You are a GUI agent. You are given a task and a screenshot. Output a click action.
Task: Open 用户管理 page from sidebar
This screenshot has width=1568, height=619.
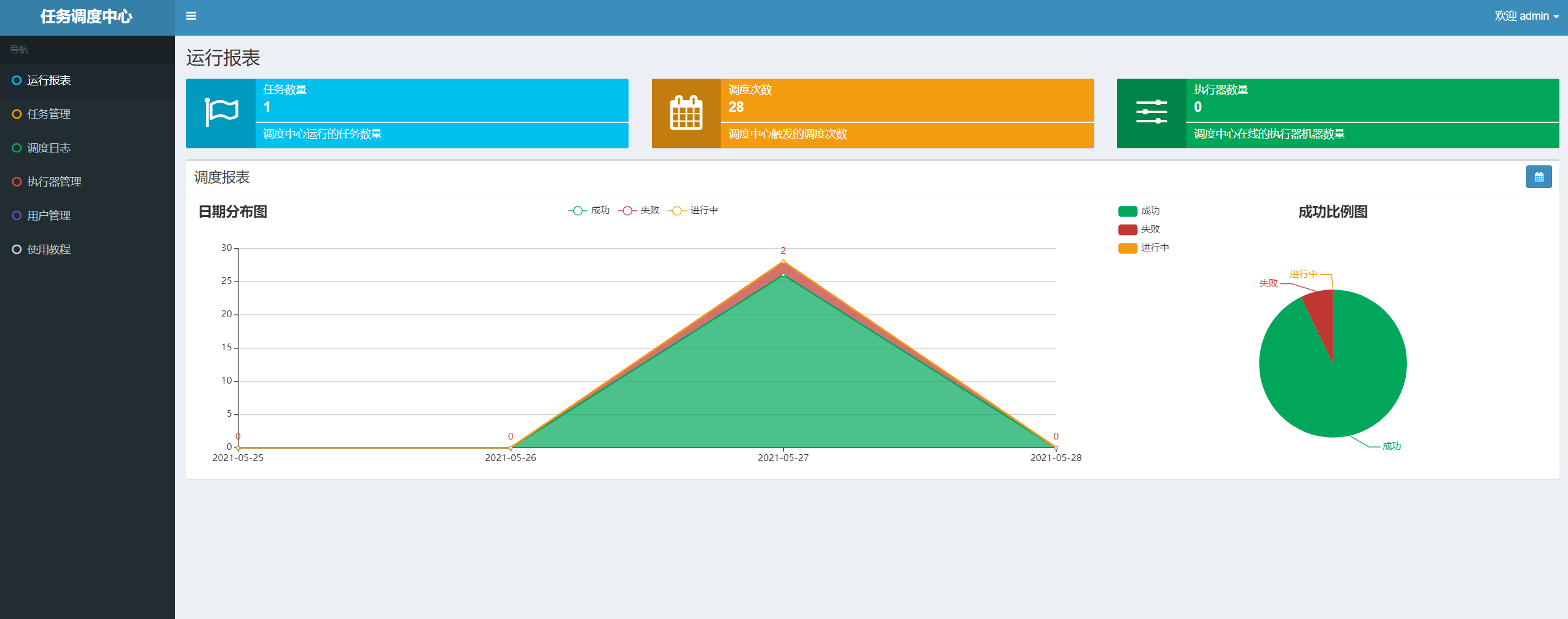[49, 216]
